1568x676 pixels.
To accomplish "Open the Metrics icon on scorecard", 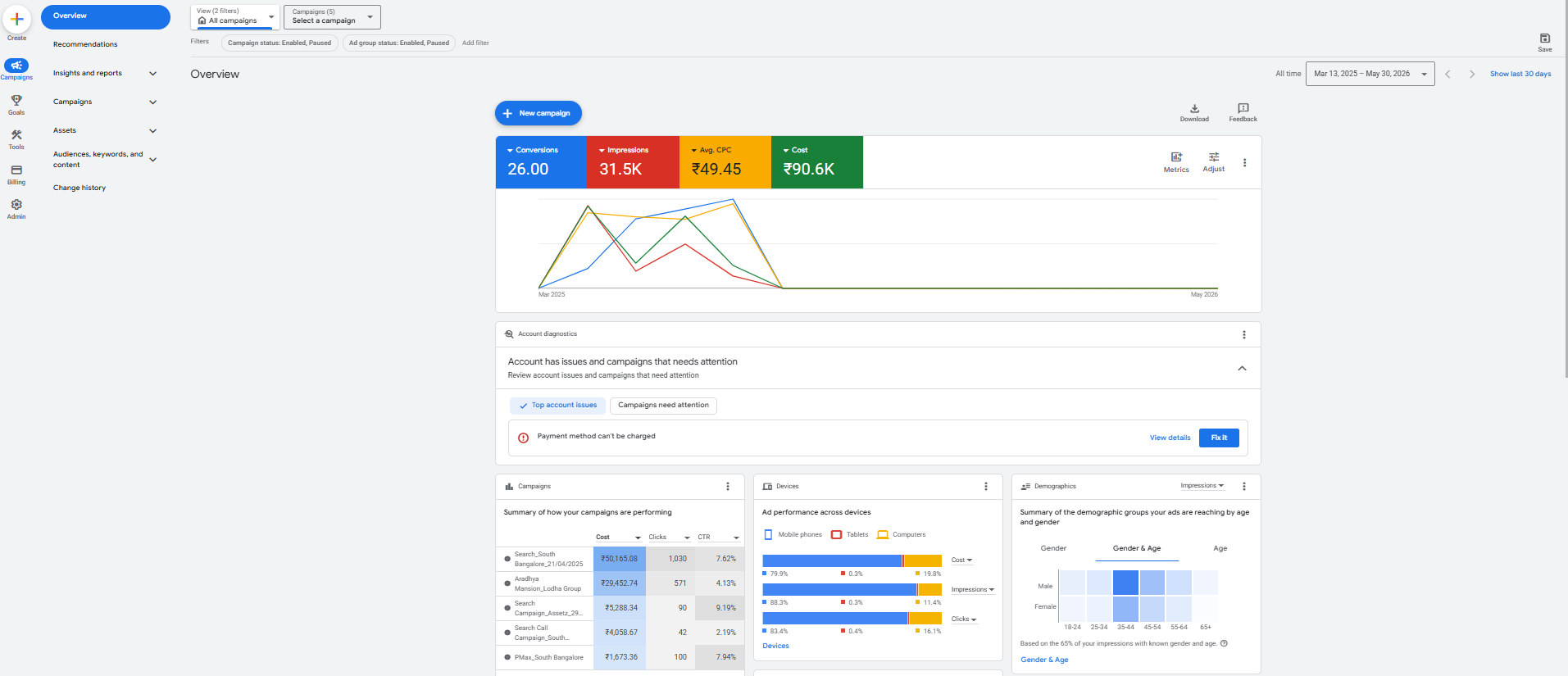I will (x=1176, y=157).
